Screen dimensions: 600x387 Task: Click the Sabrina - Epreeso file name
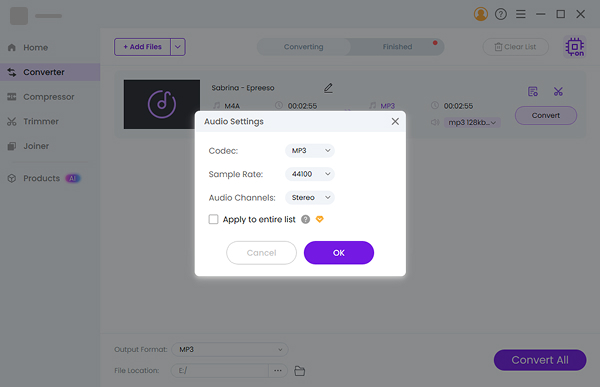pyautogui.click(x=243, y=88)
